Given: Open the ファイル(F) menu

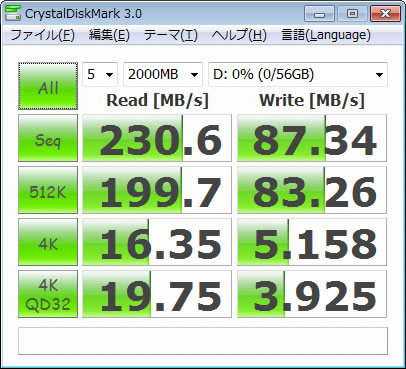Looking at the screenshot, I should pos(43,35).
